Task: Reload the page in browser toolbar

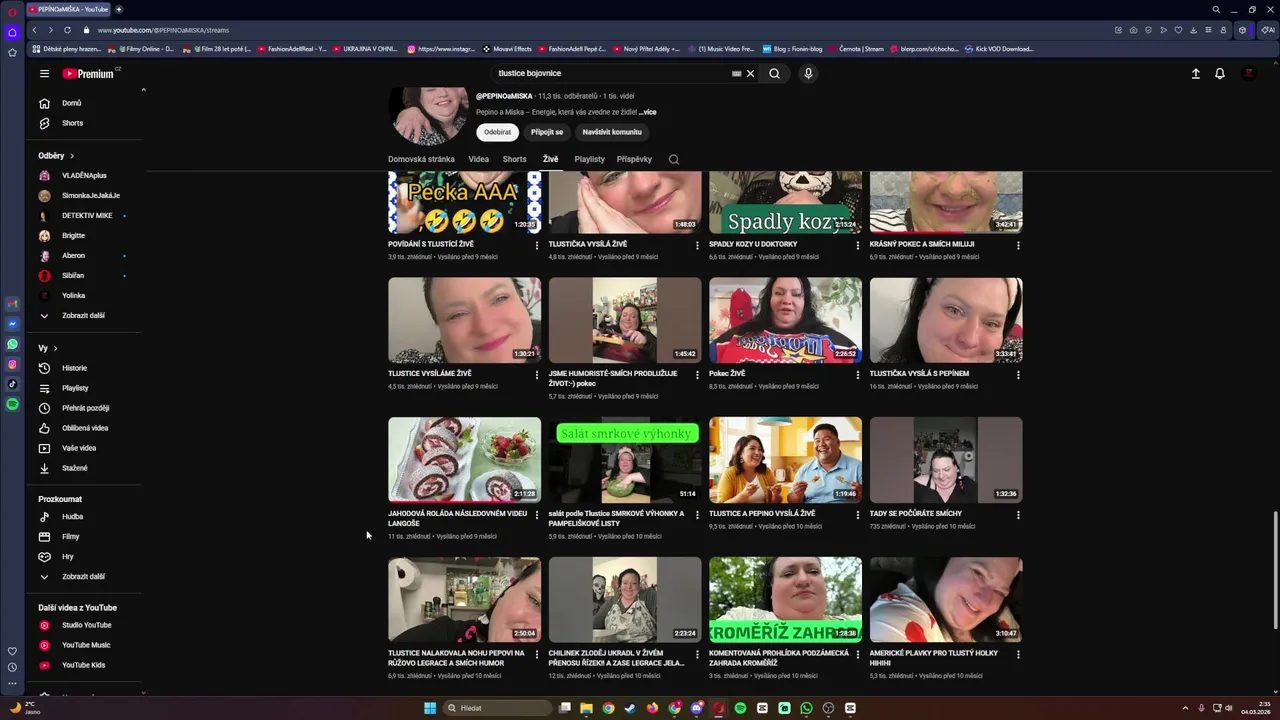Action: pyautogui.click(x=67, y=30)
